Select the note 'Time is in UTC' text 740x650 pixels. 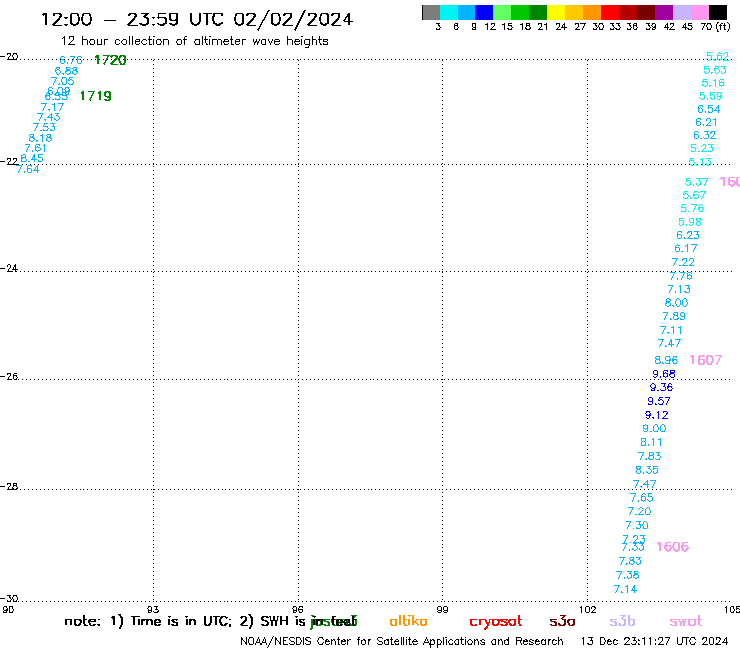point(181,621)
